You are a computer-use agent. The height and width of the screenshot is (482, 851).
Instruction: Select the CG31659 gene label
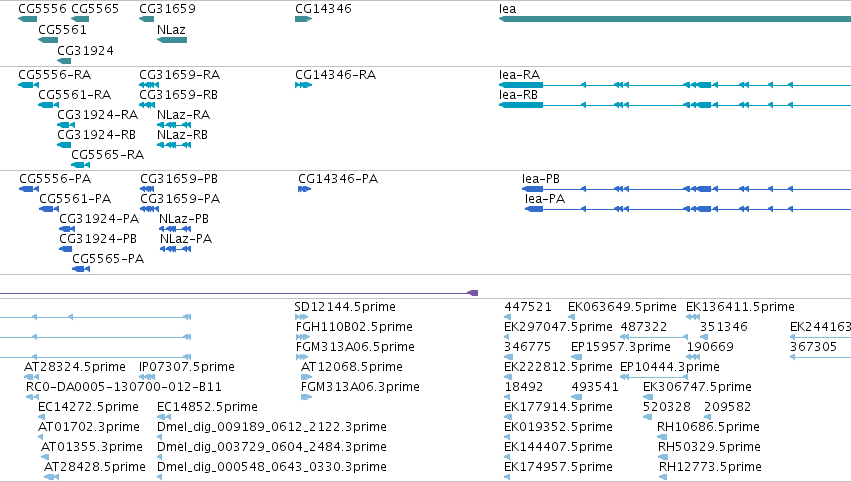[167, 9]
